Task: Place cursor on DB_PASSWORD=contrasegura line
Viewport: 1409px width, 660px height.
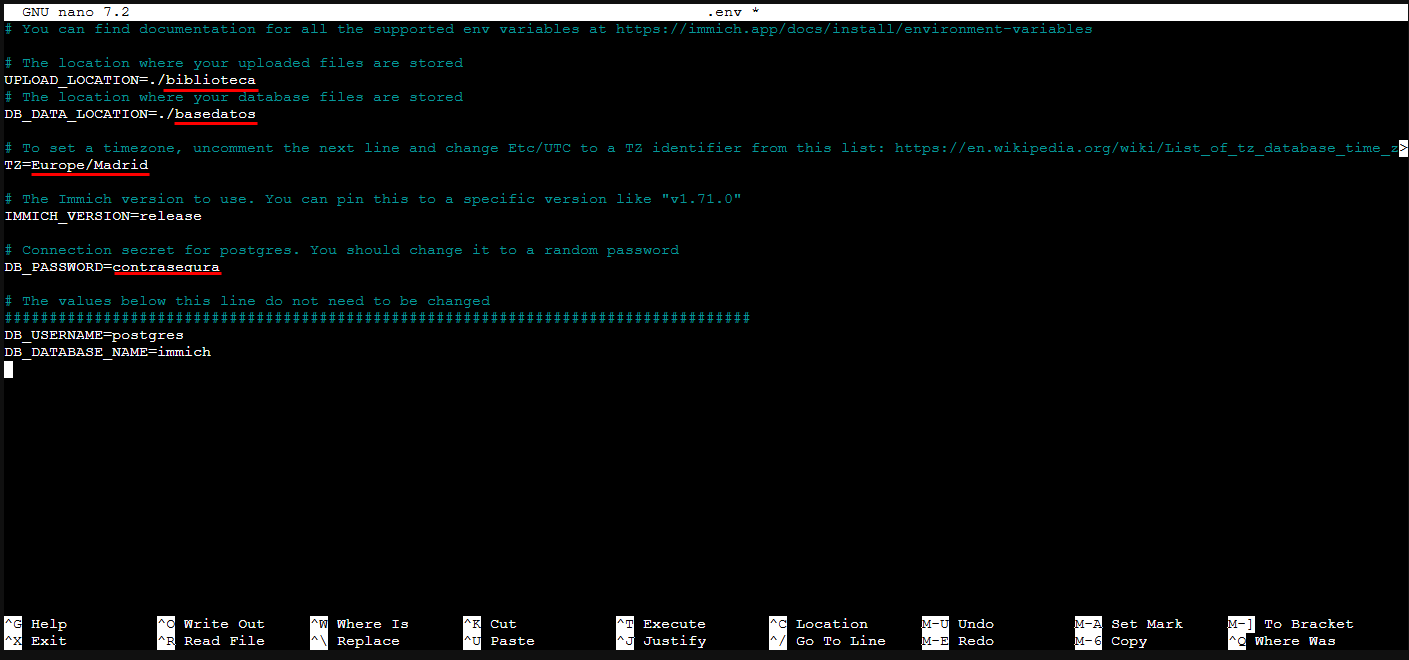Action: (112, 267)
